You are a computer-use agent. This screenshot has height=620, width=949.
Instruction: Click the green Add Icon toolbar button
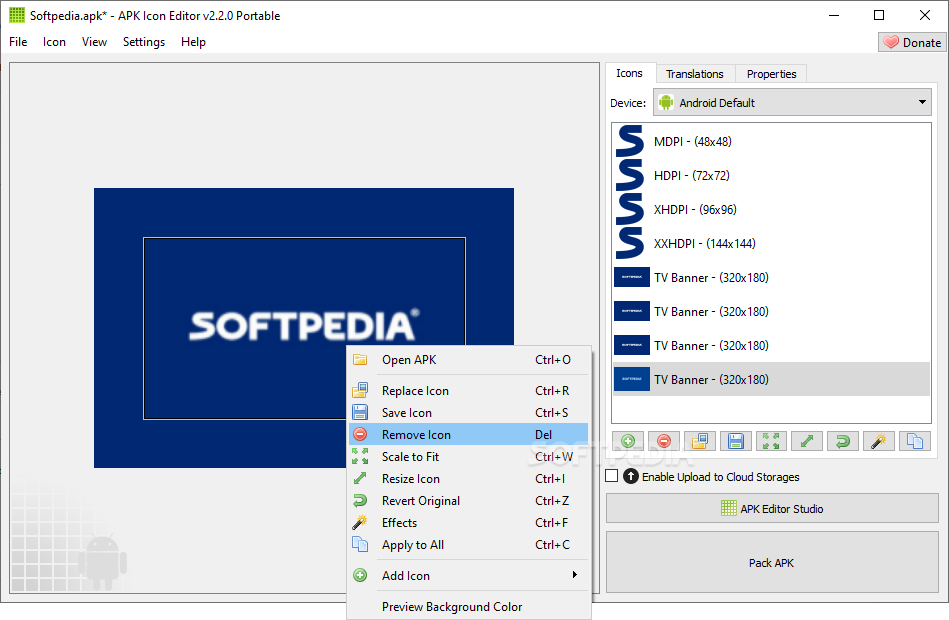628,441
